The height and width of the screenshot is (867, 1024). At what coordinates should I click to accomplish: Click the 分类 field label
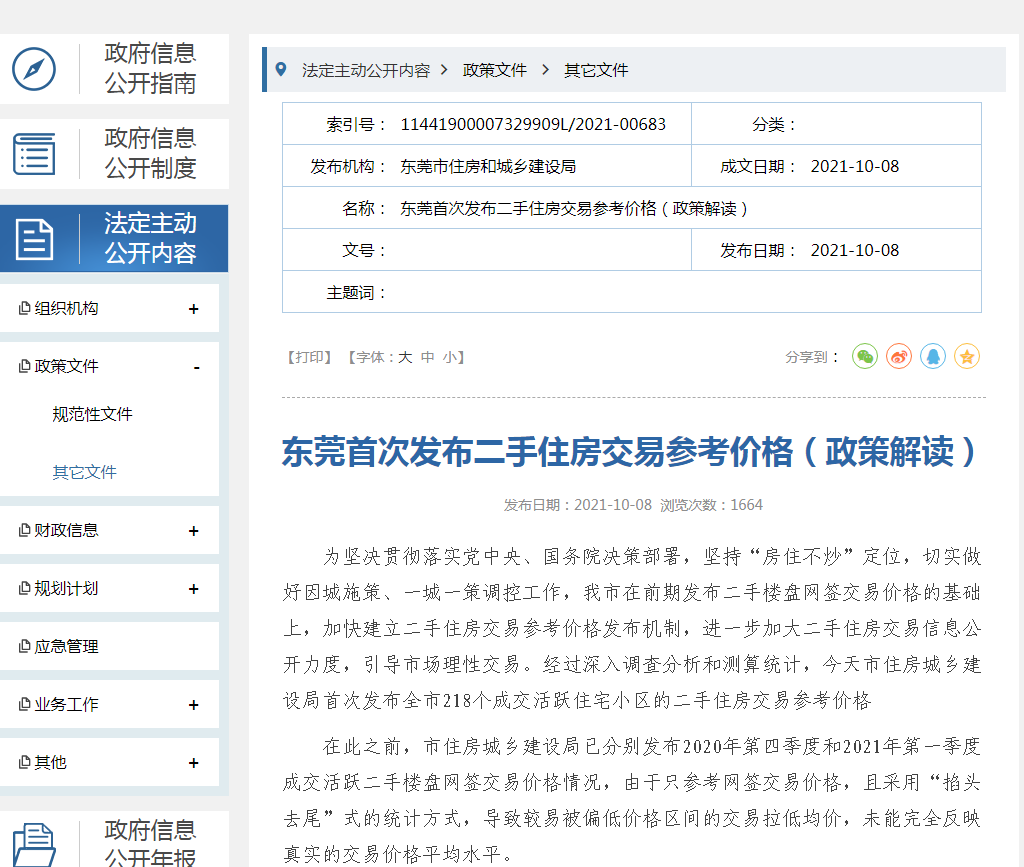pos(773,124)
